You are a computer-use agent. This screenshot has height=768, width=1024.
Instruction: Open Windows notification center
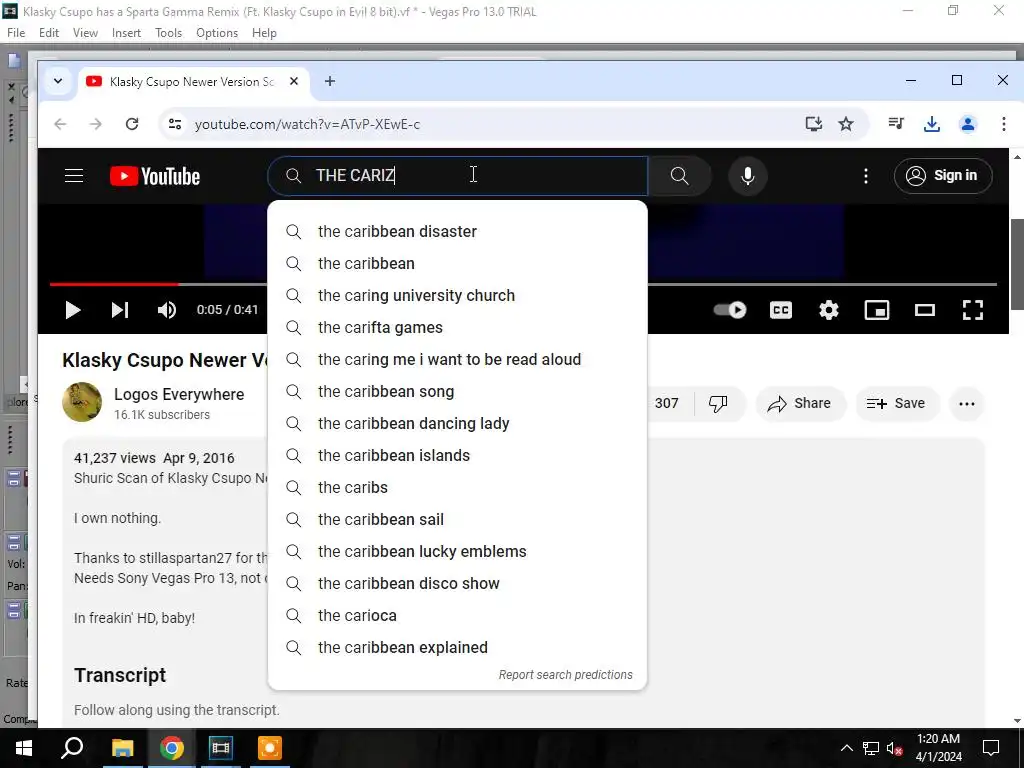coord(991,748)
